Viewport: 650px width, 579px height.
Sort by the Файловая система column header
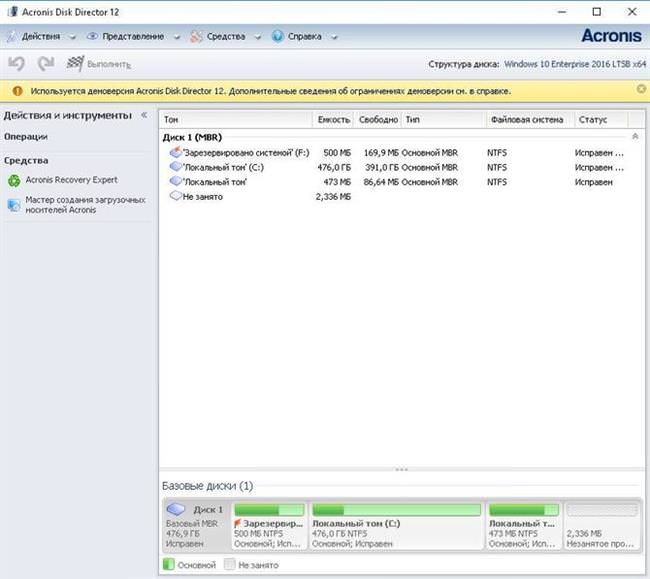(530, 120)
